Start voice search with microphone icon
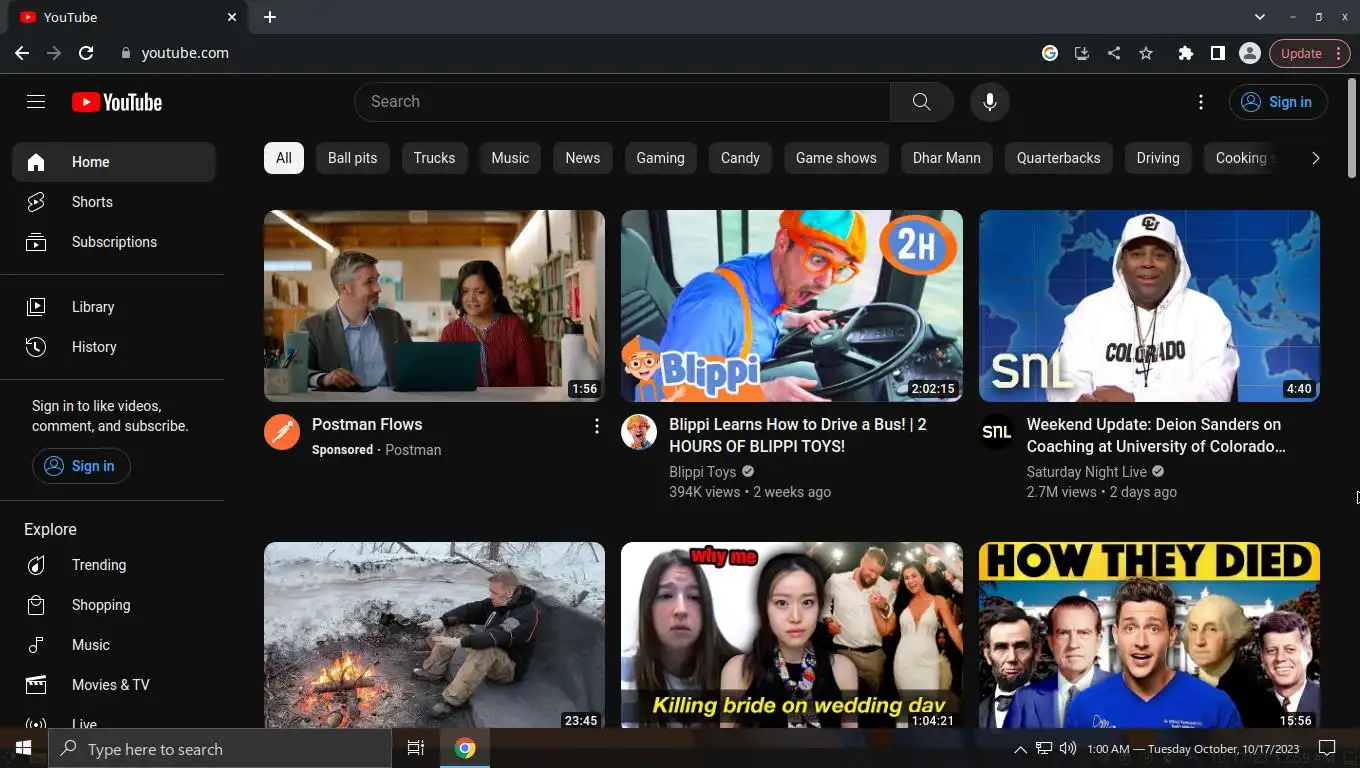This screenshot has height=768, width=1360. point(989,101)
